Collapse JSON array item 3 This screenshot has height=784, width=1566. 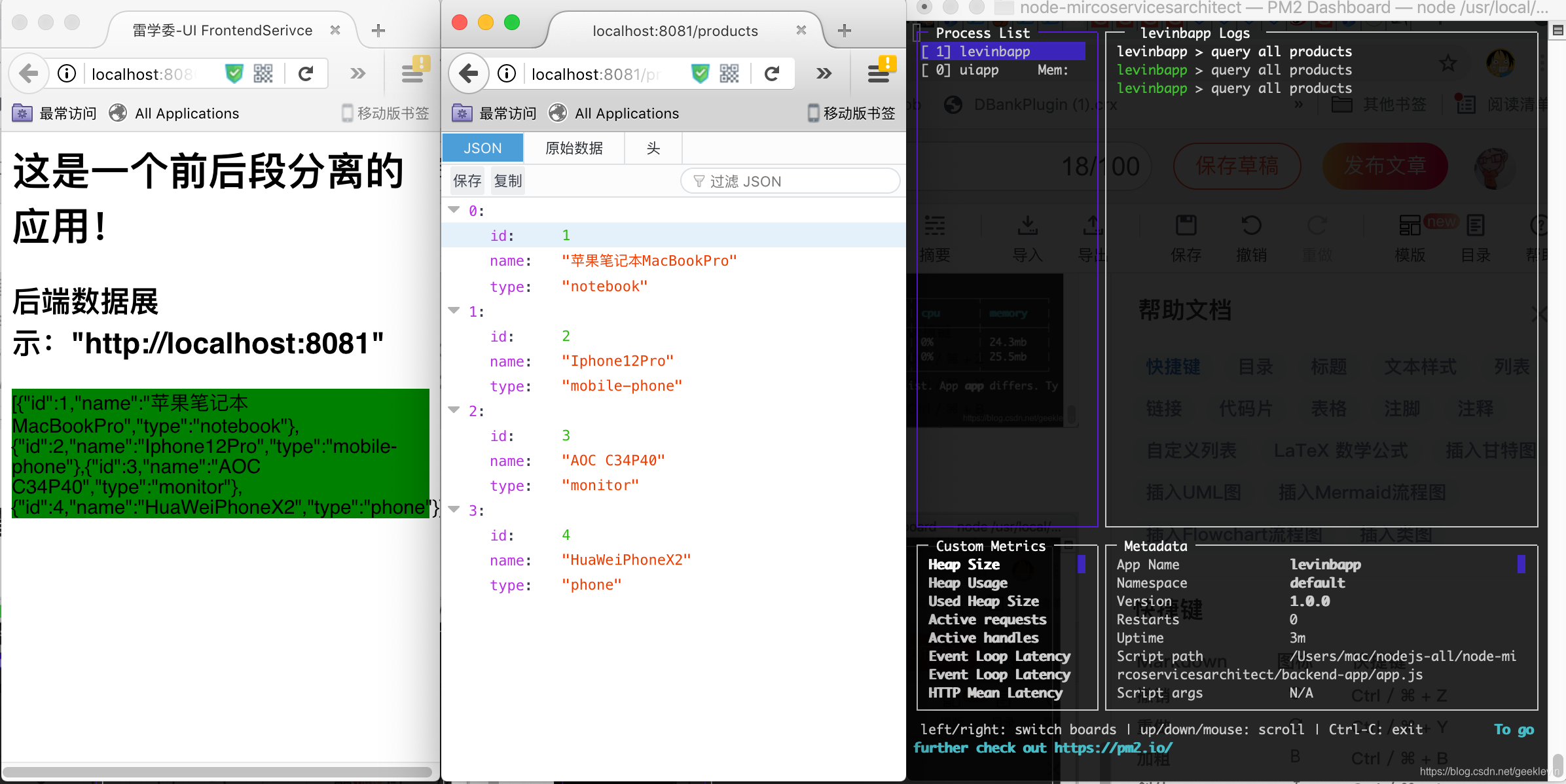pyautogui.click(x=454, y=510)
